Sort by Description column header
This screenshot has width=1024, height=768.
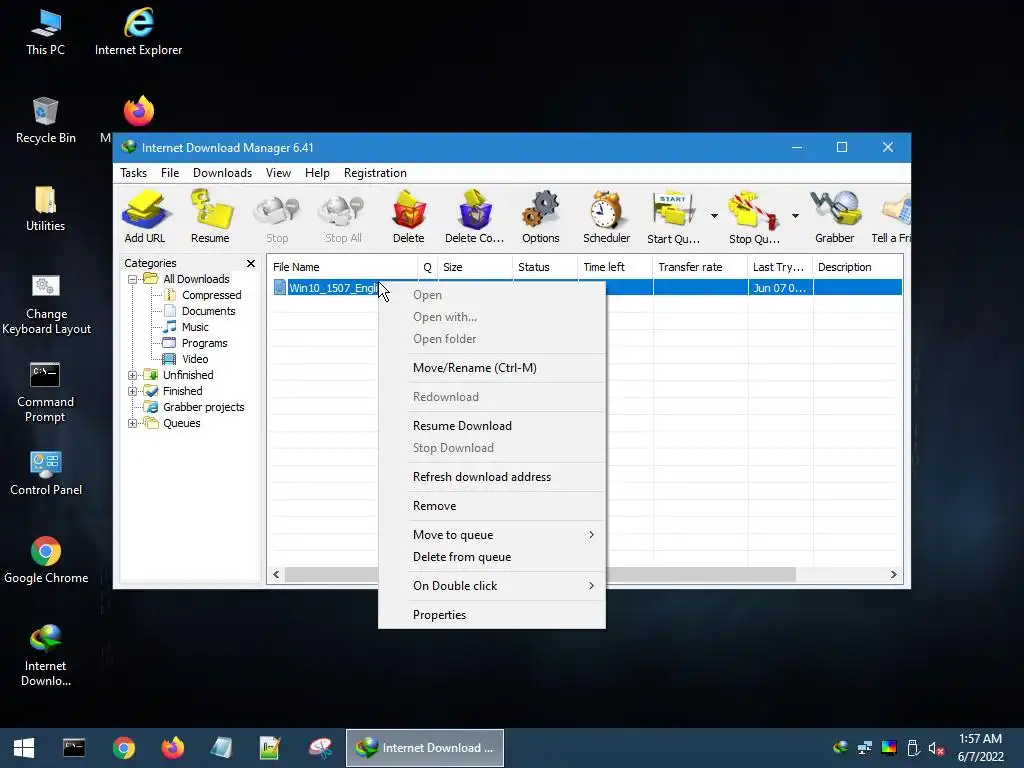tap(857, 267)
